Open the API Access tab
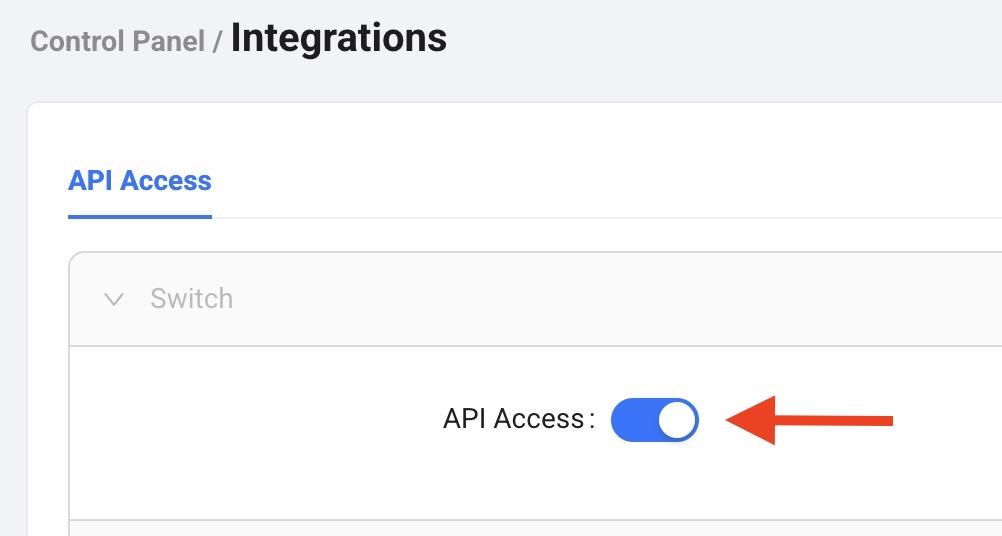Screen dimensions: 1002x536 point(140,181)
